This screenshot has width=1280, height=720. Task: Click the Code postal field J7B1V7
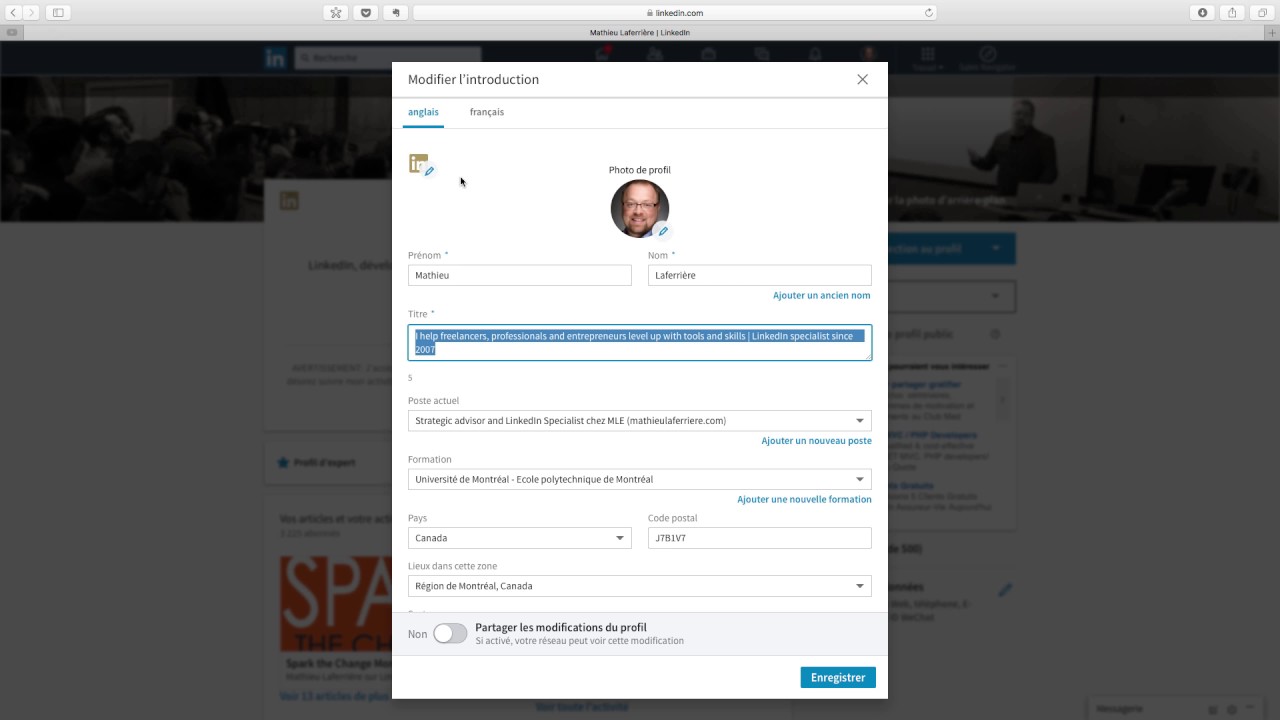pyautogui.click(x=760, y=538)
